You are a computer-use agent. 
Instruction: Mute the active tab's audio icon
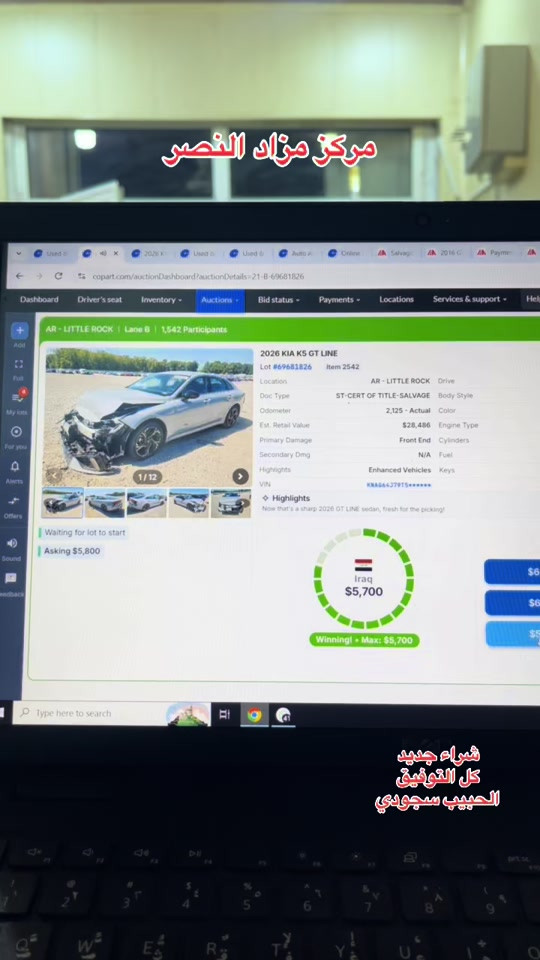tap(102, 253)
